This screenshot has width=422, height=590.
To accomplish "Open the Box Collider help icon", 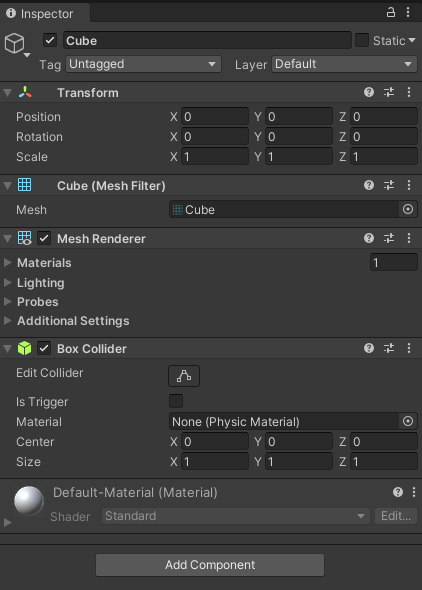I will (x=369, y=348).
